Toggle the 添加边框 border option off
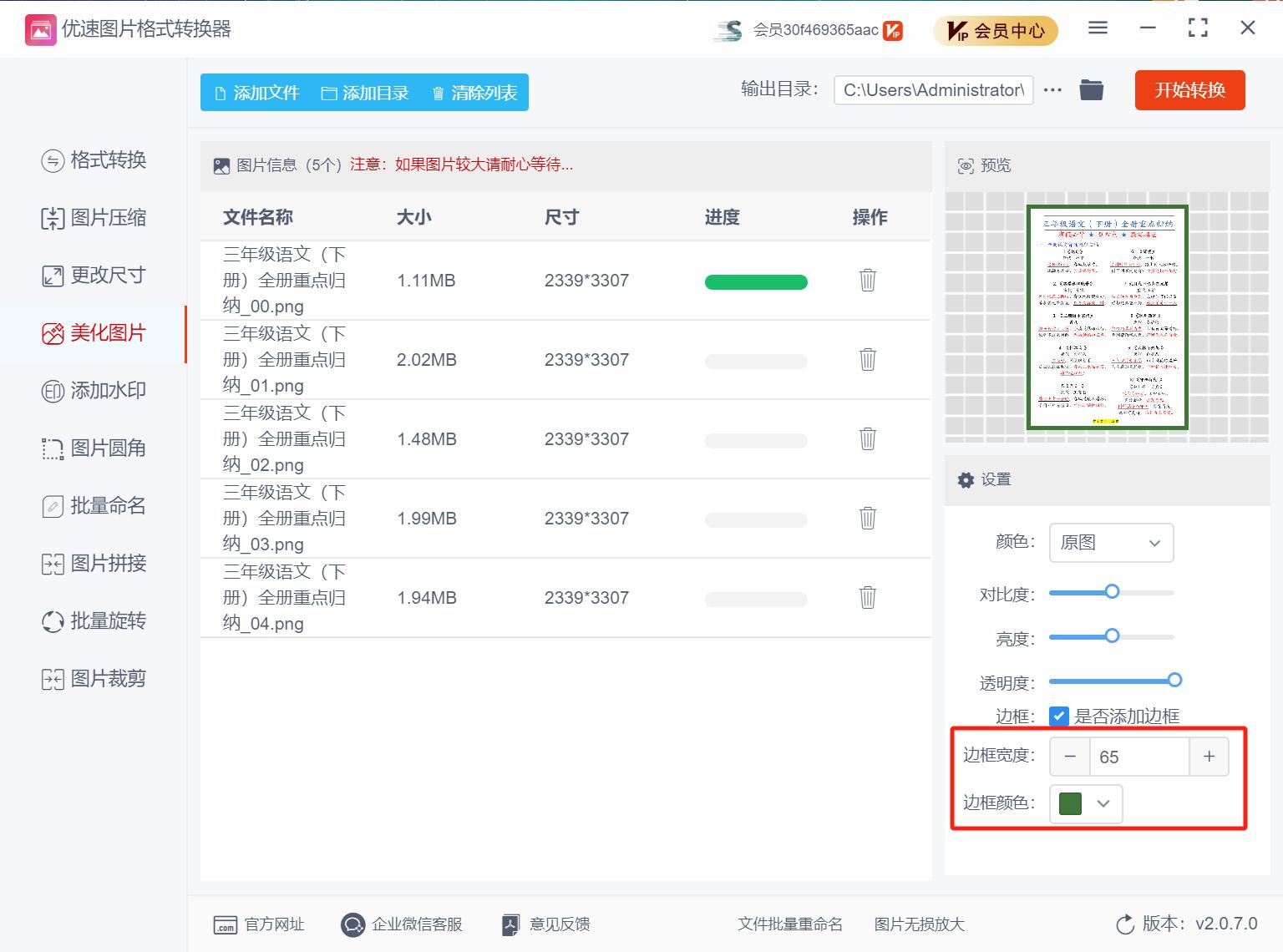Image resolution: width=1283 pixels, height=952 pixels. 1060,716
